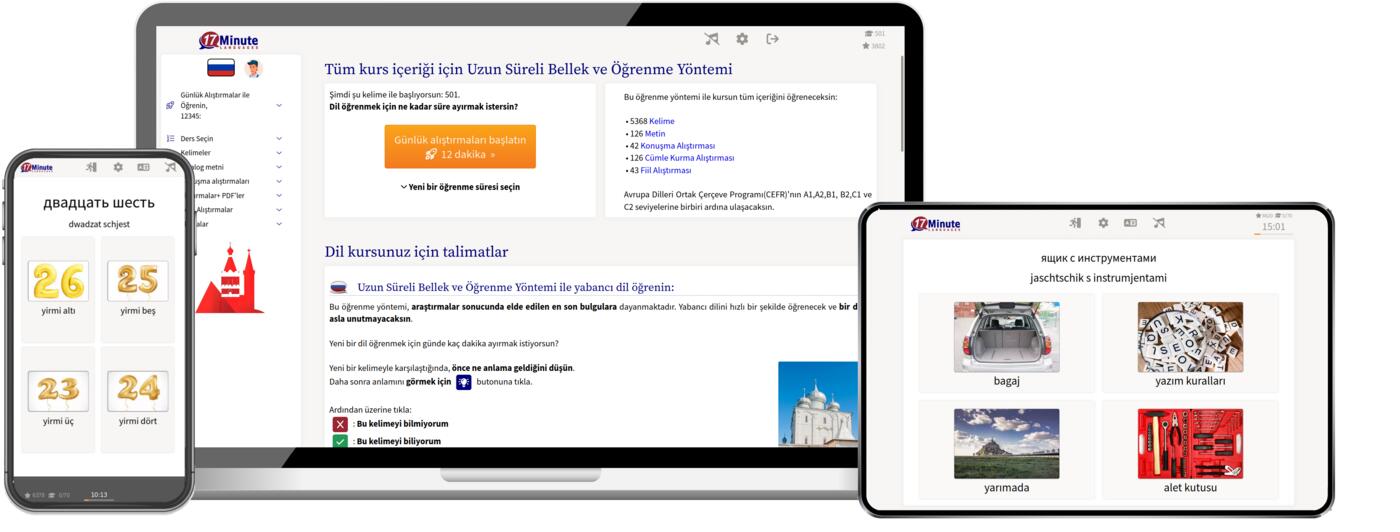
Task: Click the tablet's 17 Minute logo
Action: pos(936,224)
